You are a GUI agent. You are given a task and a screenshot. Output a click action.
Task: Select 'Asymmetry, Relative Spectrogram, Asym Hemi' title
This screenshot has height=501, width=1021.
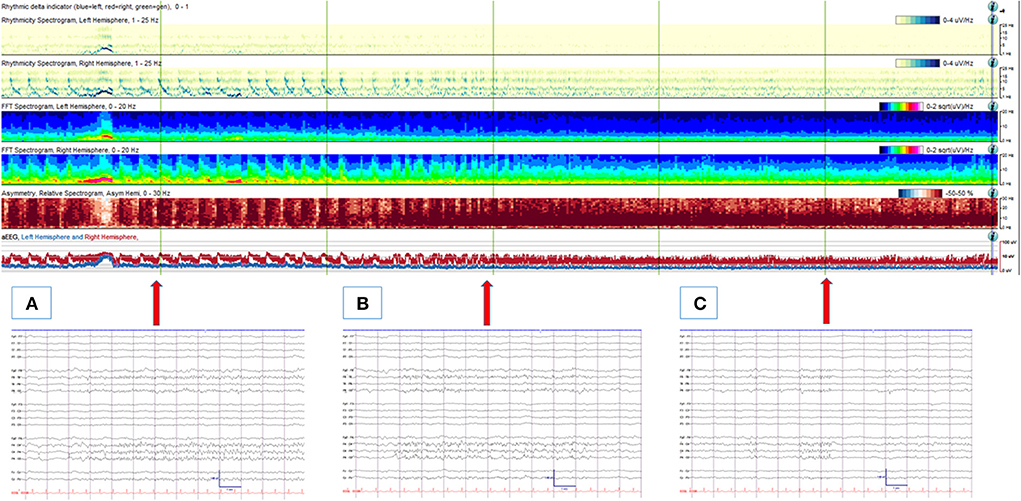(85, 194)
